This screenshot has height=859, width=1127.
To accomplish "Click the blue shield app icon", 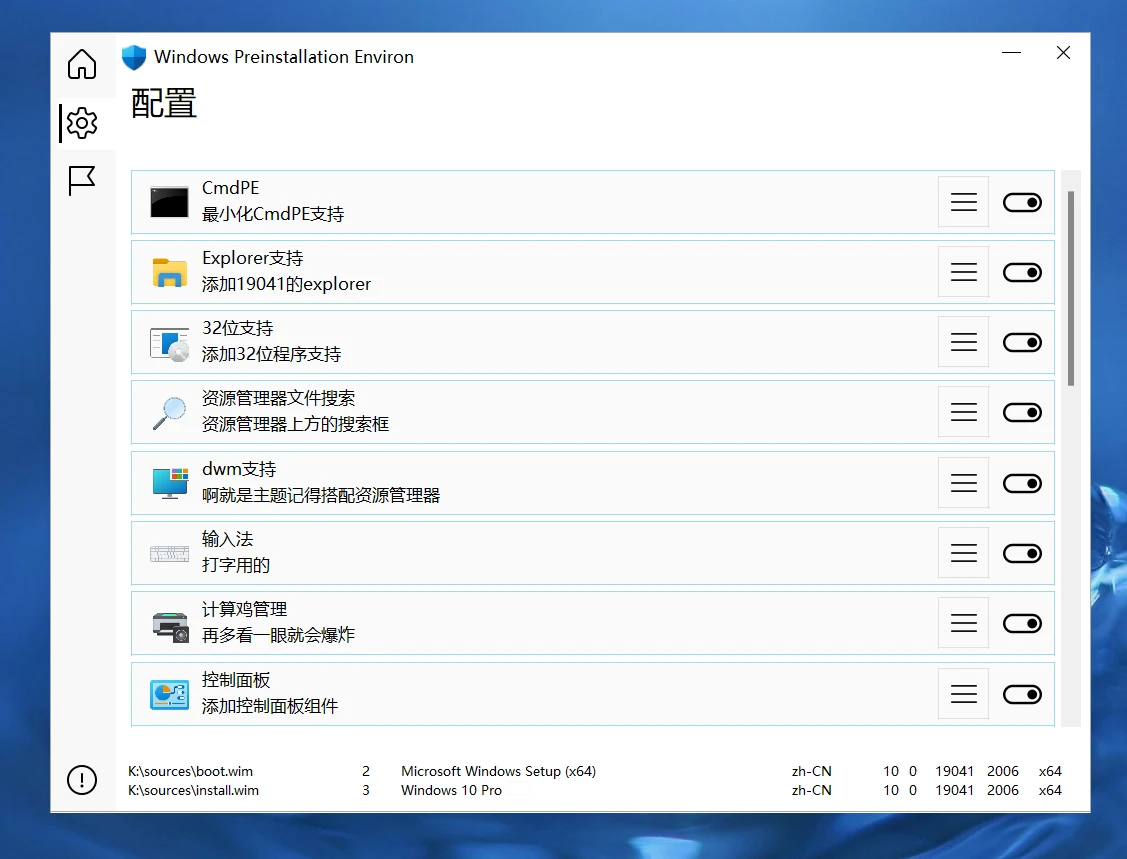I will coord(134,58).
